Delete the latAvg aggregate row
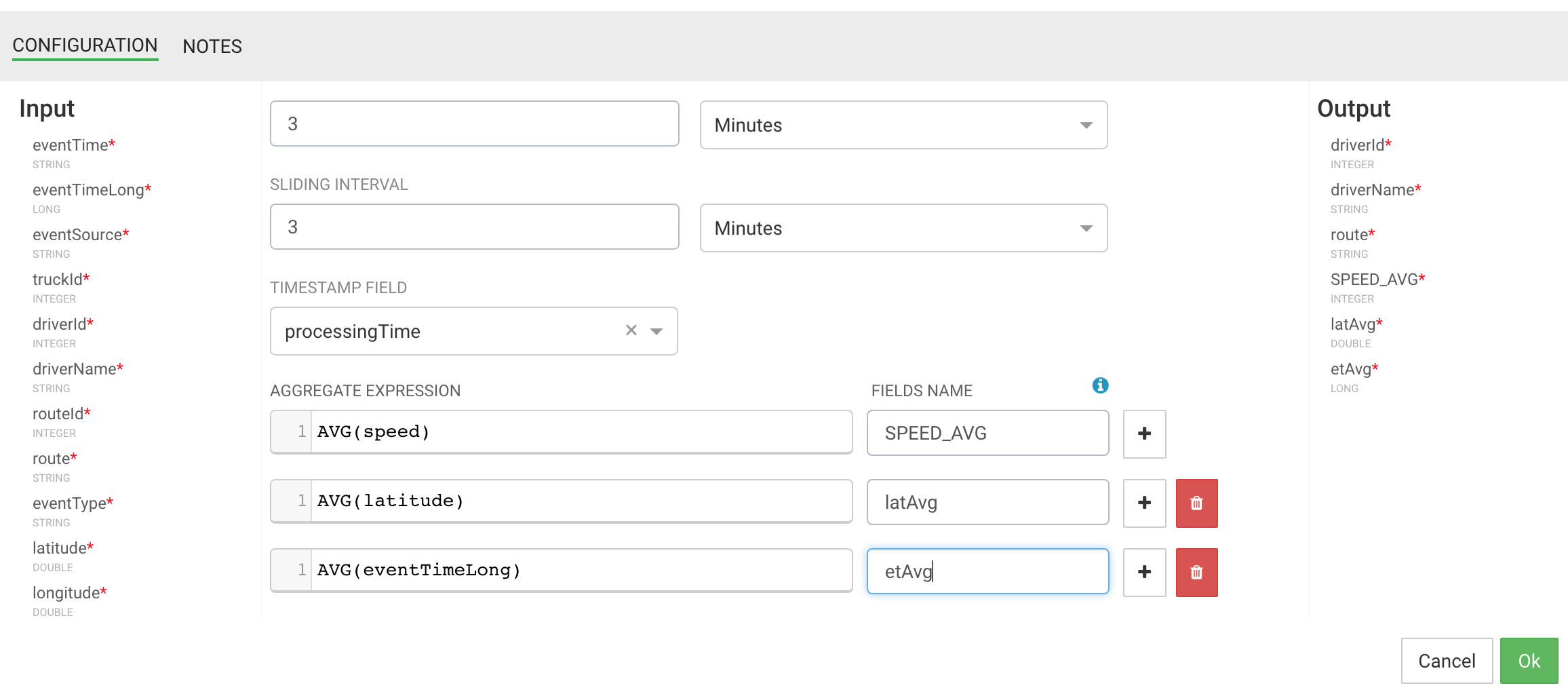Viewport: 1568px width, 692px height. (x=1196, y=503)
